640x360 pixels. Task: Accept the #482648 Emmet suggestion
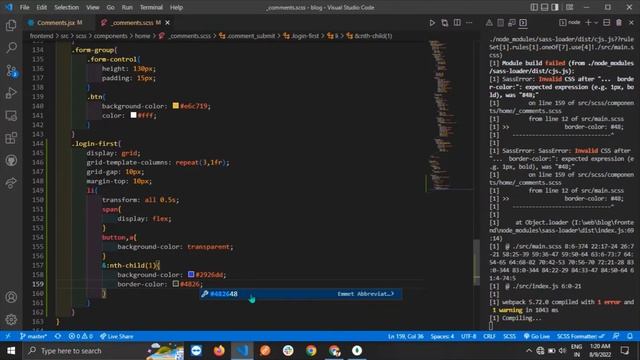pos(301,294)
